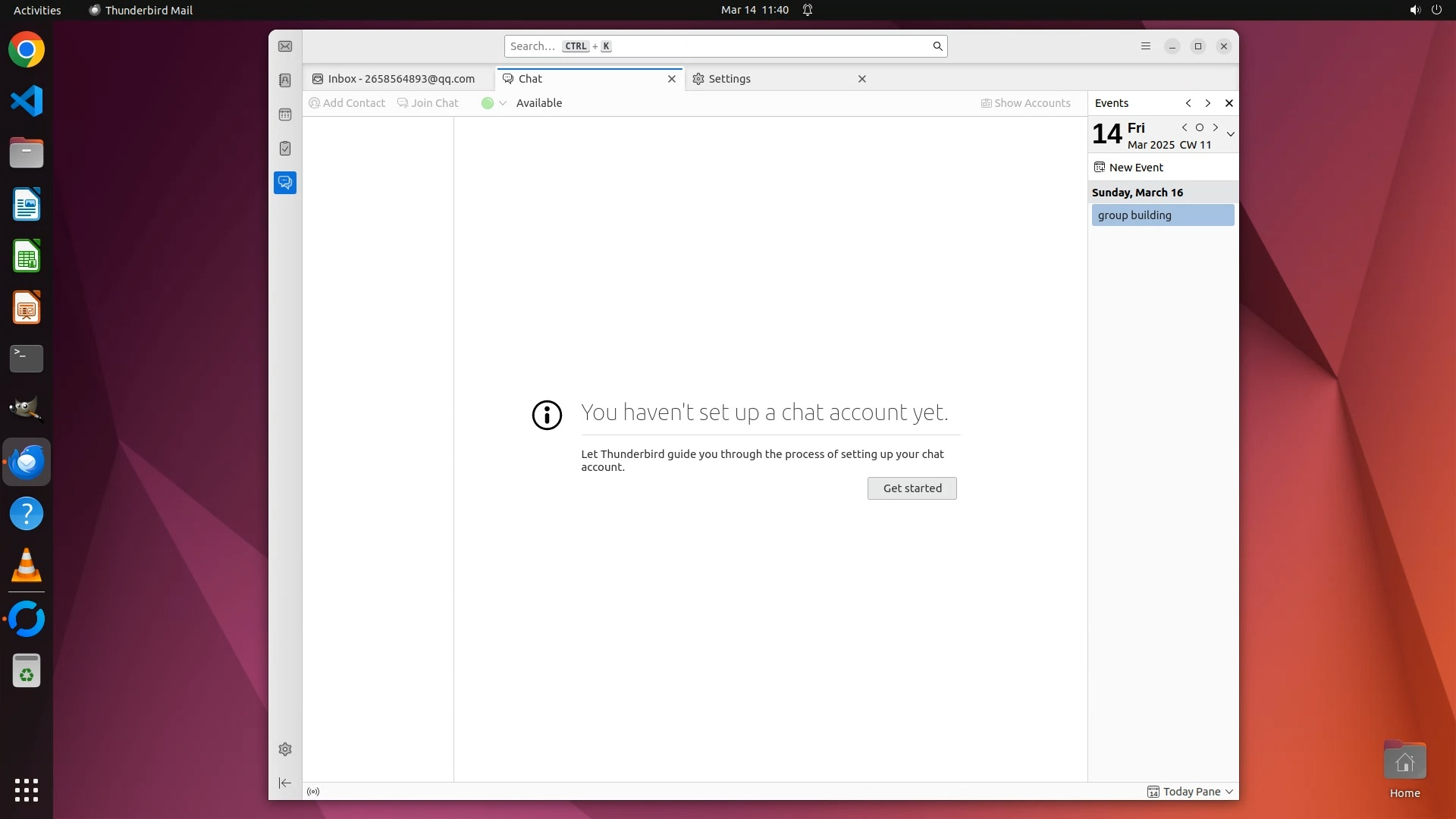This screenshot has height=819, width=1456.
Task: Open the Address Book space icon
Action: [x=285, y=80]
